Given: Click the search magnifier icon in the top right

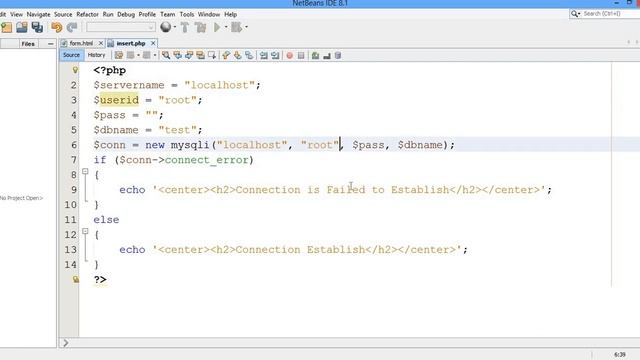Looking at the screenshot, I should pos(575,14).
